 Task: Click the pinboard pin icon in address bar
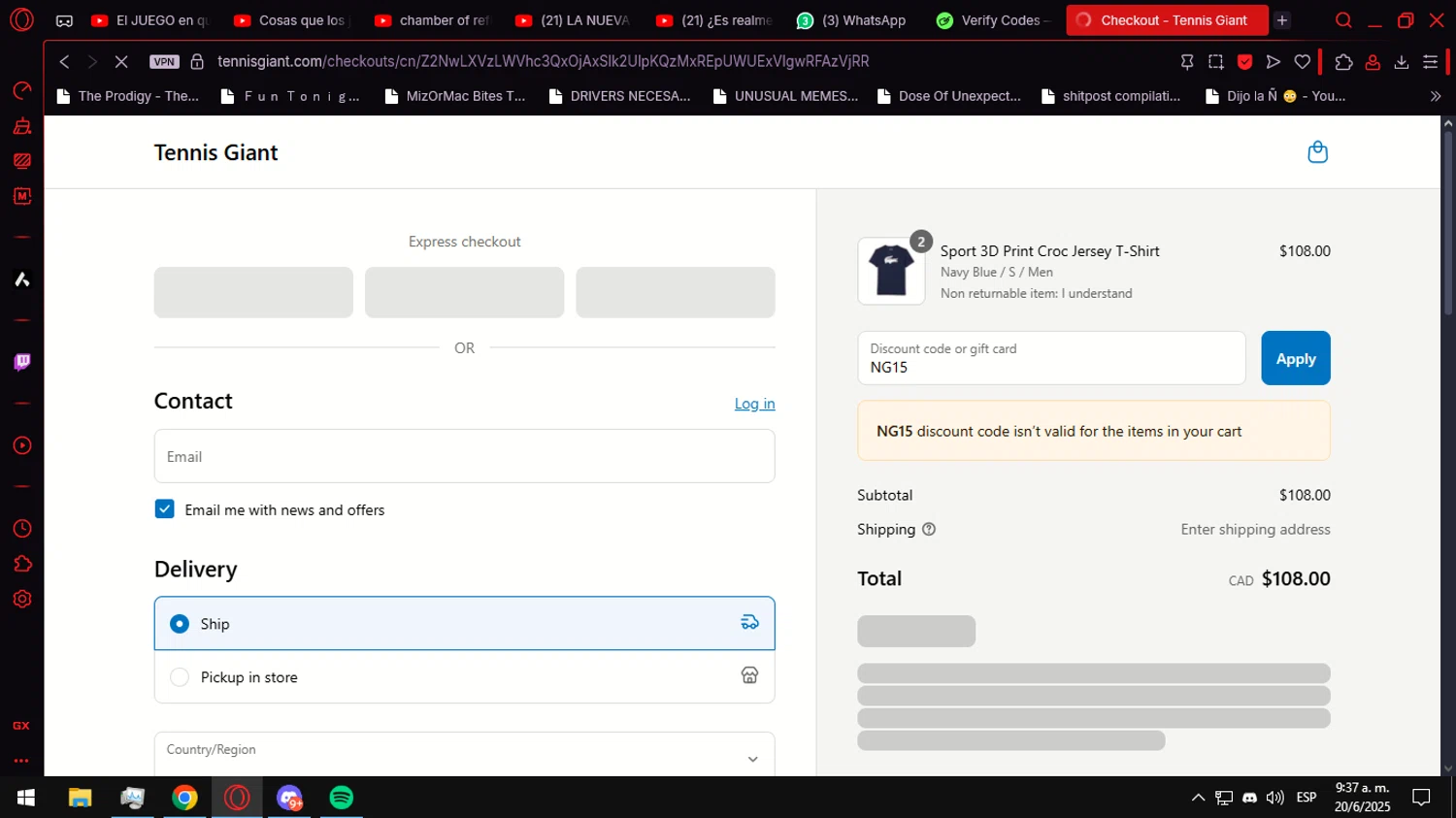click(x=1187, y=61)
